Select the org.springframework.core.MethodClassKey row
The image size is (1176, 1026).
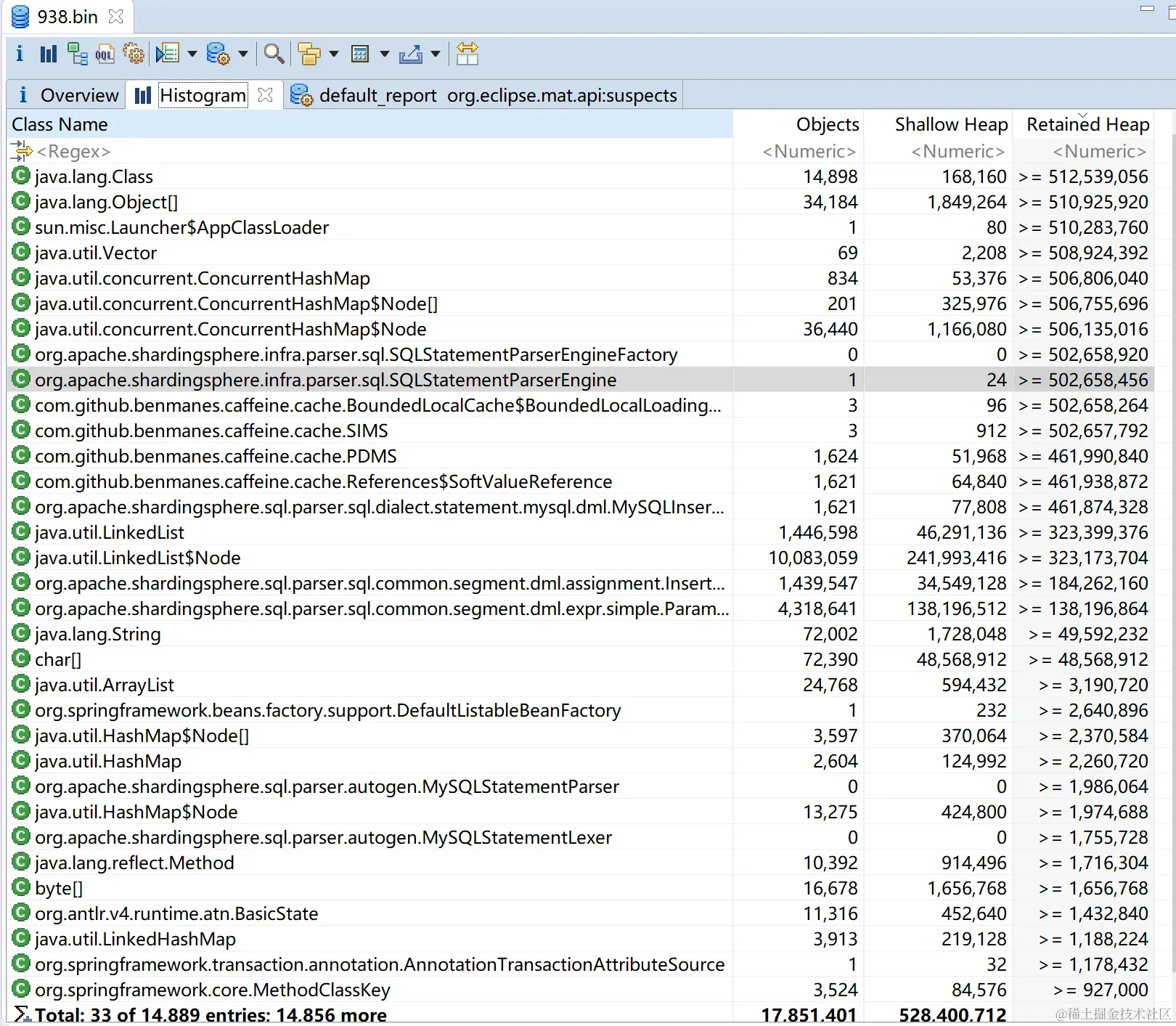[x=581, y=990]
